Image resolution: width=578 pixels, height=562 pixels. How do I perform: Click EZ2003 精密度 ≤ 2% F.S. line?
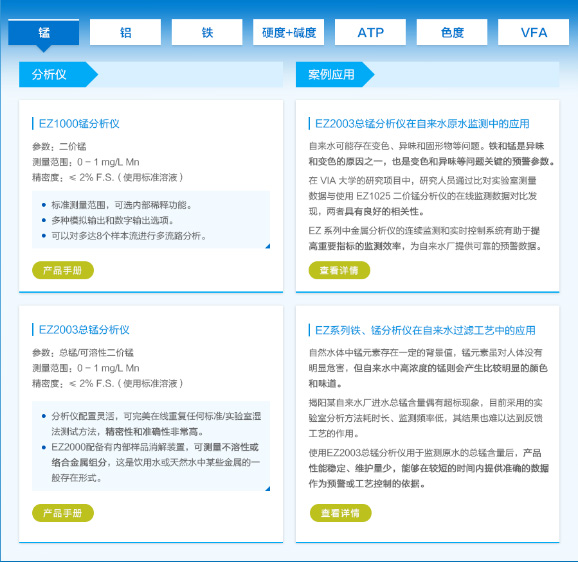108,383
